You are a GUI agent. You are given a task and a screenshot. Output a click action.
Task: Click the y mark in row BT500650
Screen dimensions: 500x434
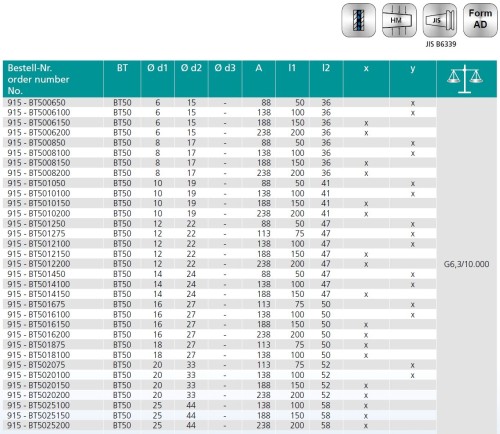pos(413,103)
